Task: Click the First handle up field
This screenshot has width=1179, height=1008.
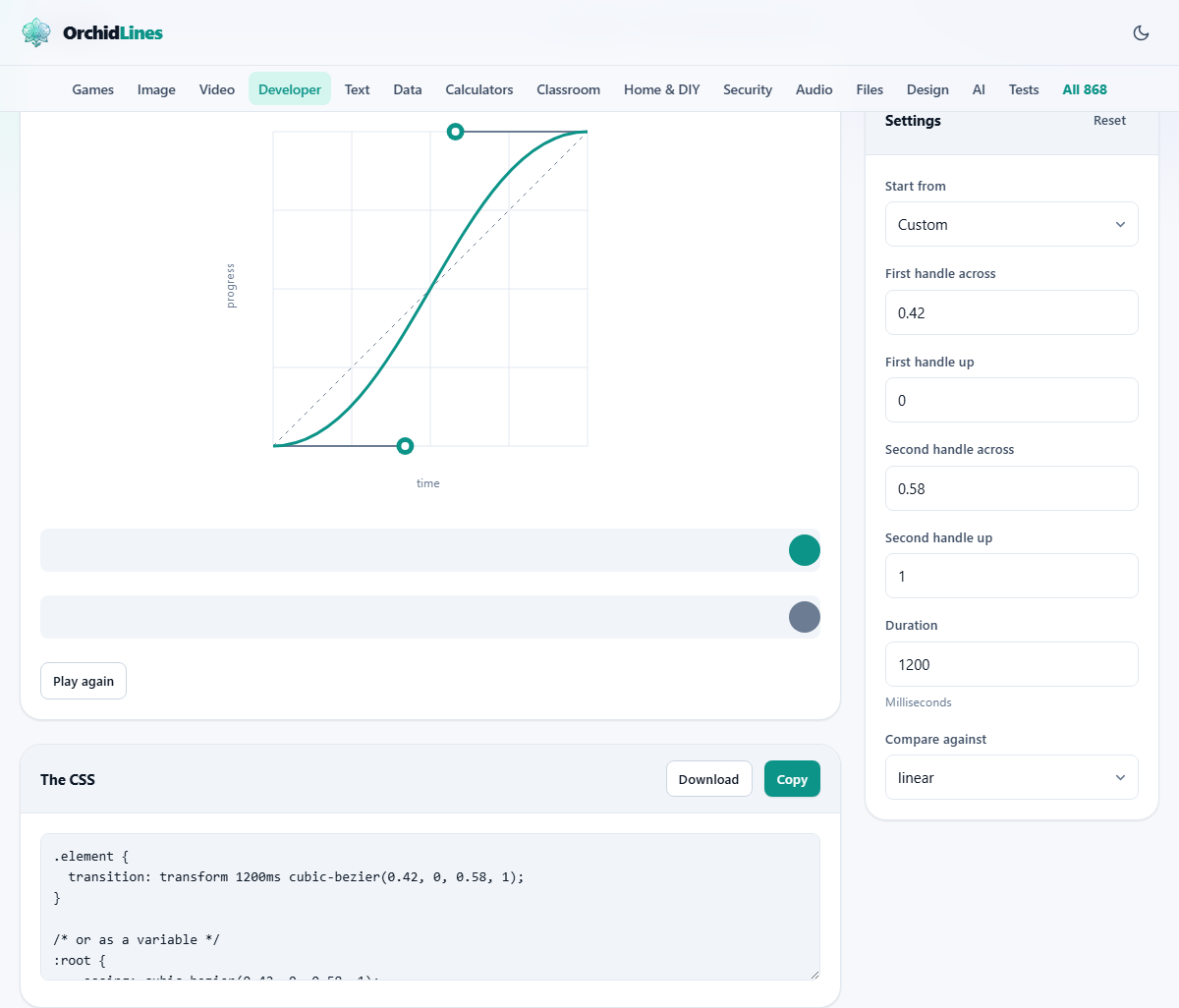Action: tap(1011, 400)
